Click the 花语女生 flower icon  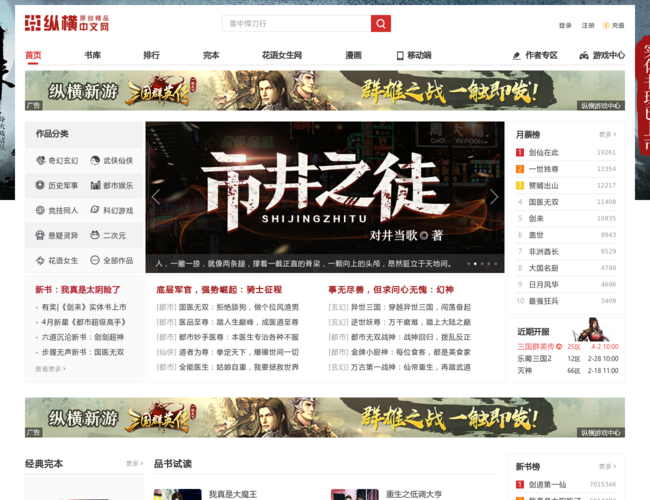40,260
